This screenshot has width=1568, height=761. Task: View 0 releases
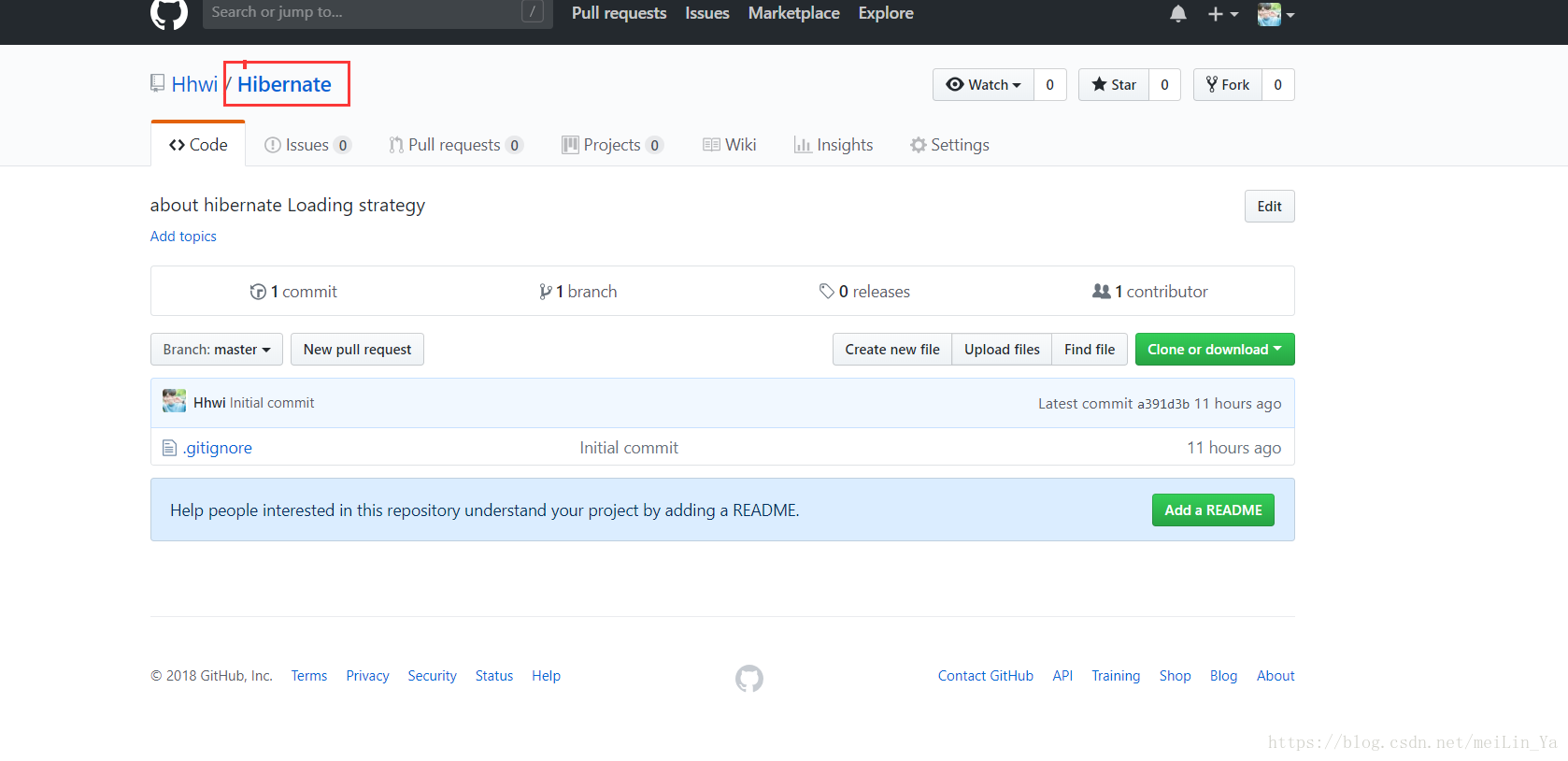pyautogui.click(x=864, y=292)
